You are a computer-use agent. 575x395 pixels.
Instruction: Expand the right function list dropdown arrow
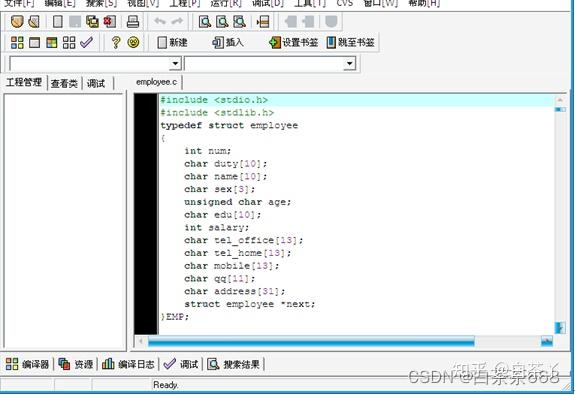349,64
